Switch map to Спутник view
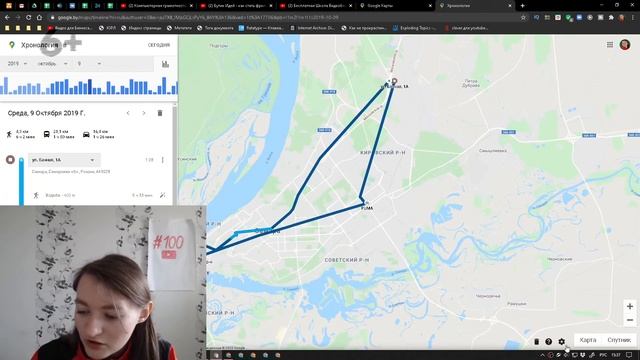The height and width of the screenshot is (360, 640). coord(619,340)
